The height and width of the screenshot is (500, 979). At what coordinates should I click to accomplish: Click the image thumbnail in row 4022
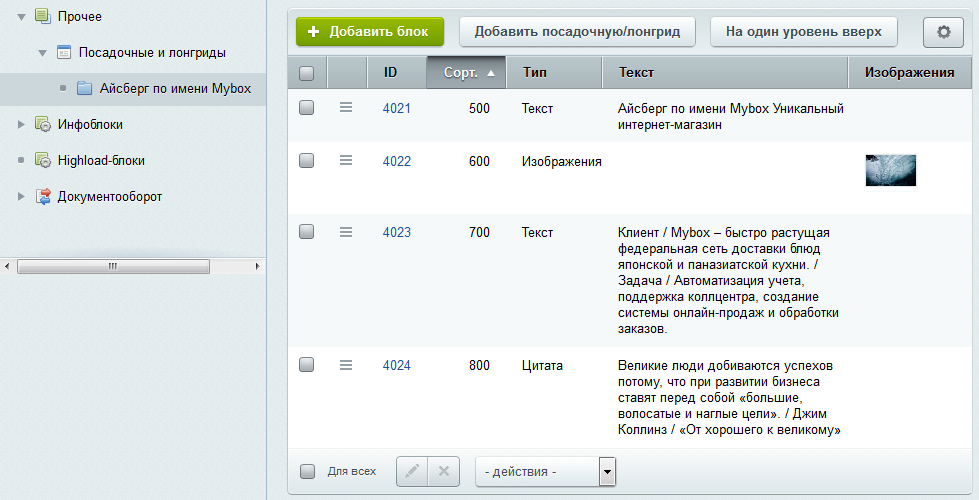tap(891, 170)
